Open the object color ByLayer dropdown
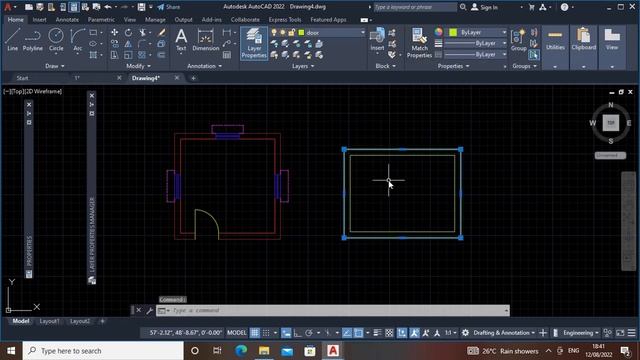640x360 pixels. point(504,32)
